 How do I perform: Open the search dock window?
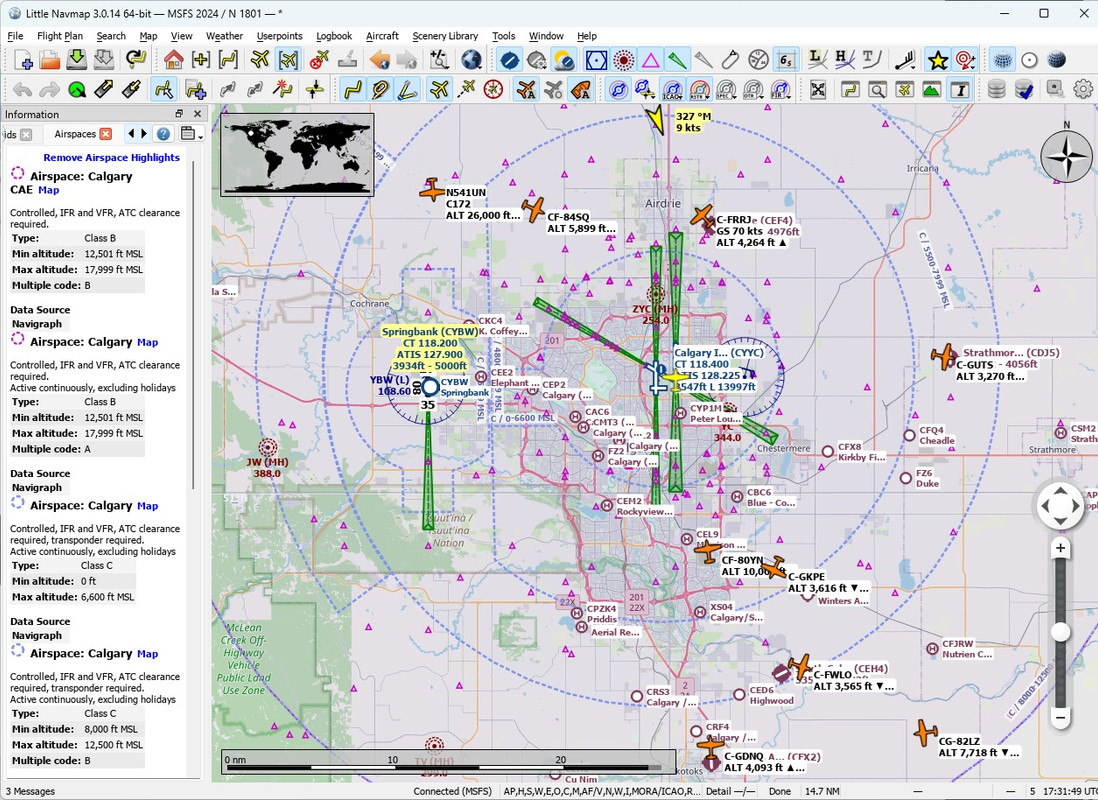[877, 90]
